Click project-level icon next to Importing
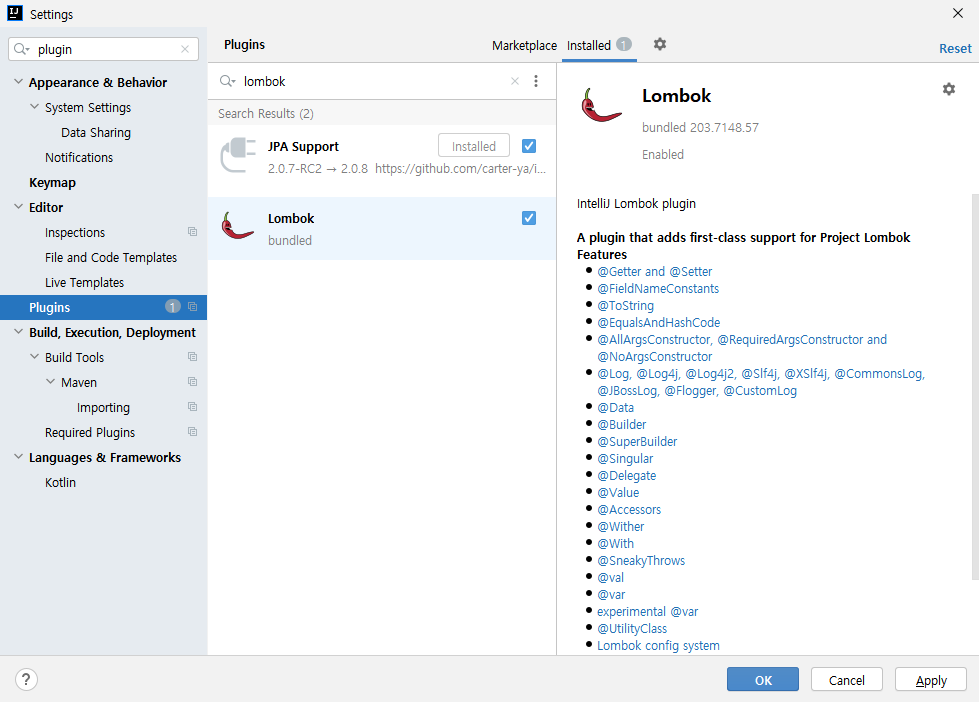The height and width of the screenshot is (702, 979). tap(192, 407)
